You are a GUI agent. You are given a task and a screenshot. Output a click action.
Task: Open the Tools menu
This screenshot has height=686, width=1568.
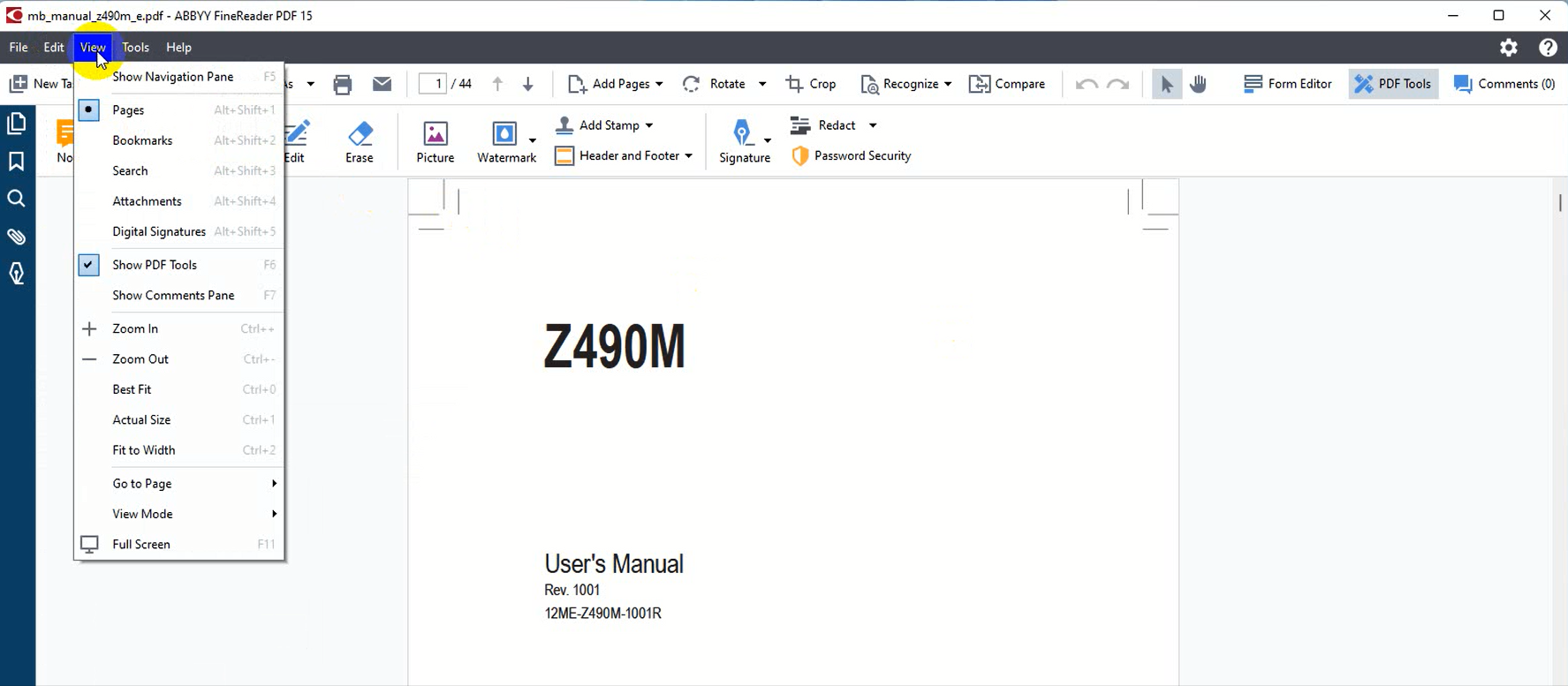pos(135,48)
